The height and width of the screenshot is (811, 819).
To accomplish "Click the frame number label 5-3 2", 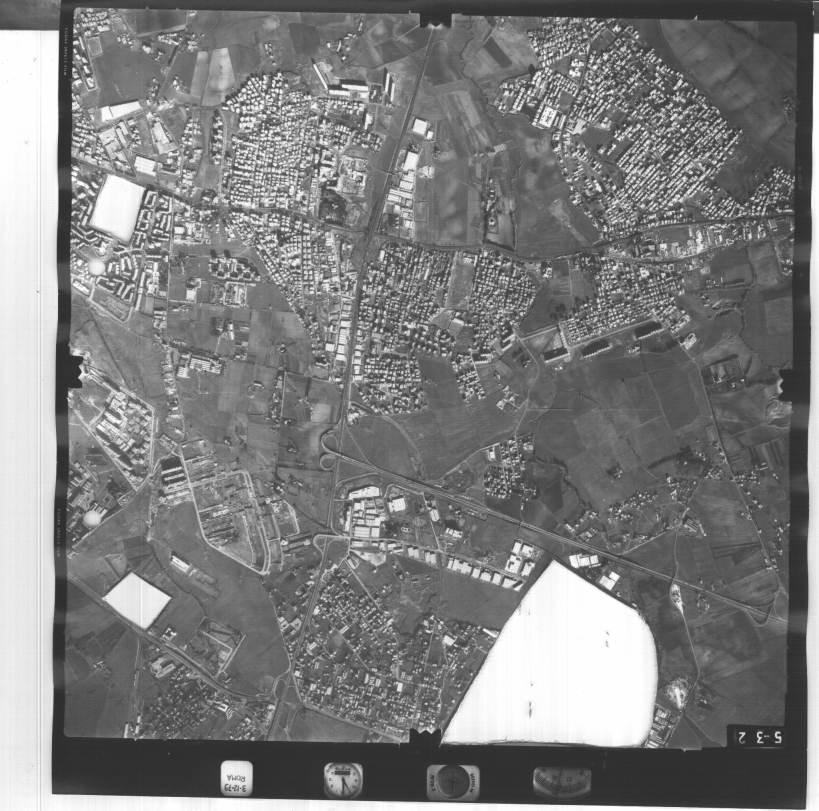I will pos(756,736).
